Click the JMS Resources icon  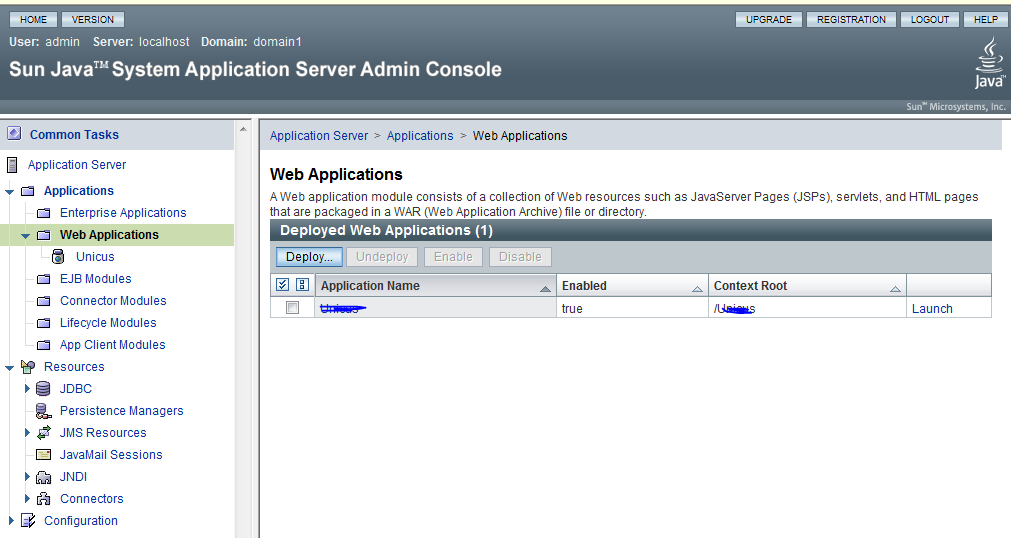click(x=43, y=433)
